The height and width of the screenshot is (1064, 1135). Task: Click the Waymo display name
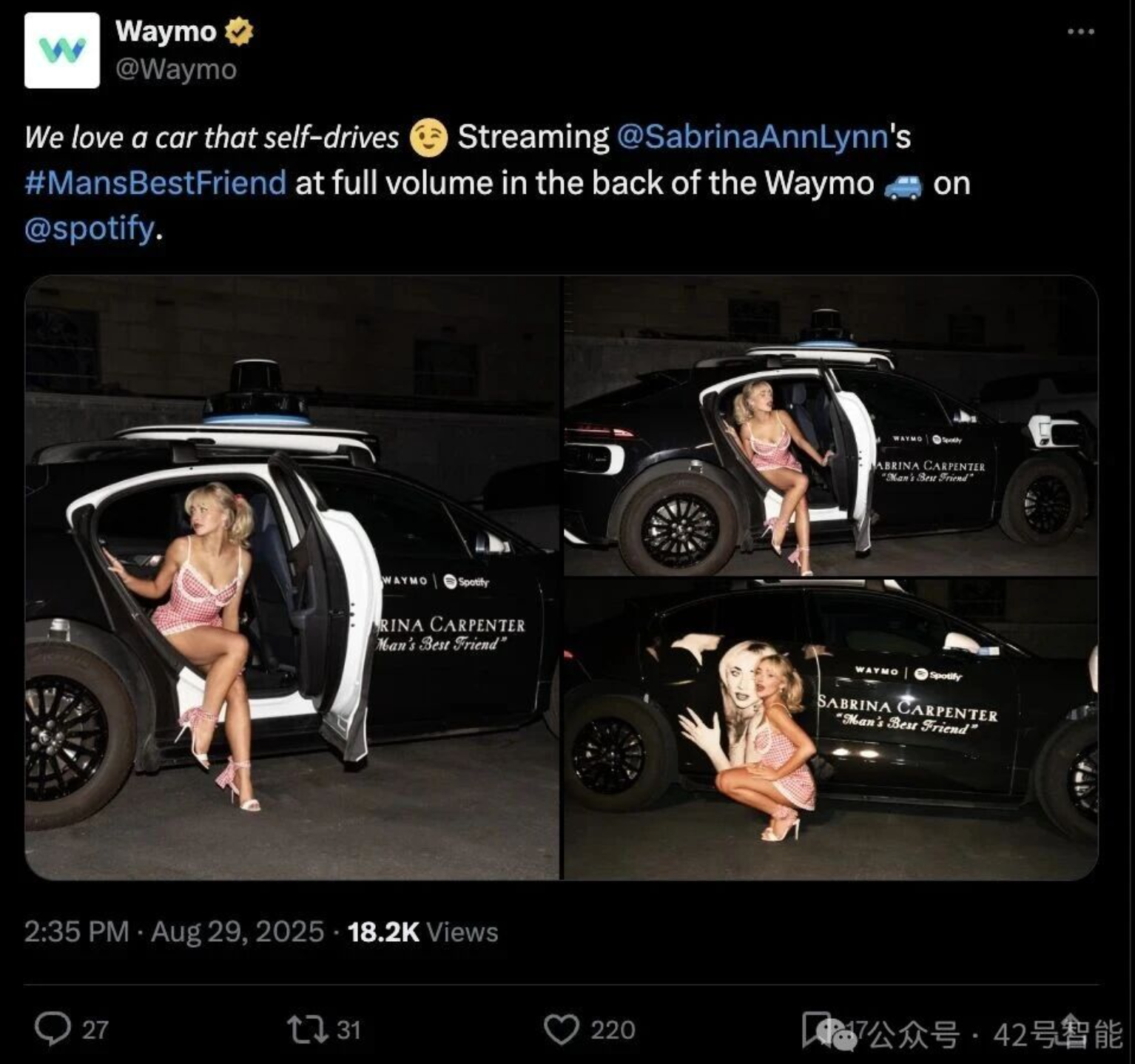166,32
